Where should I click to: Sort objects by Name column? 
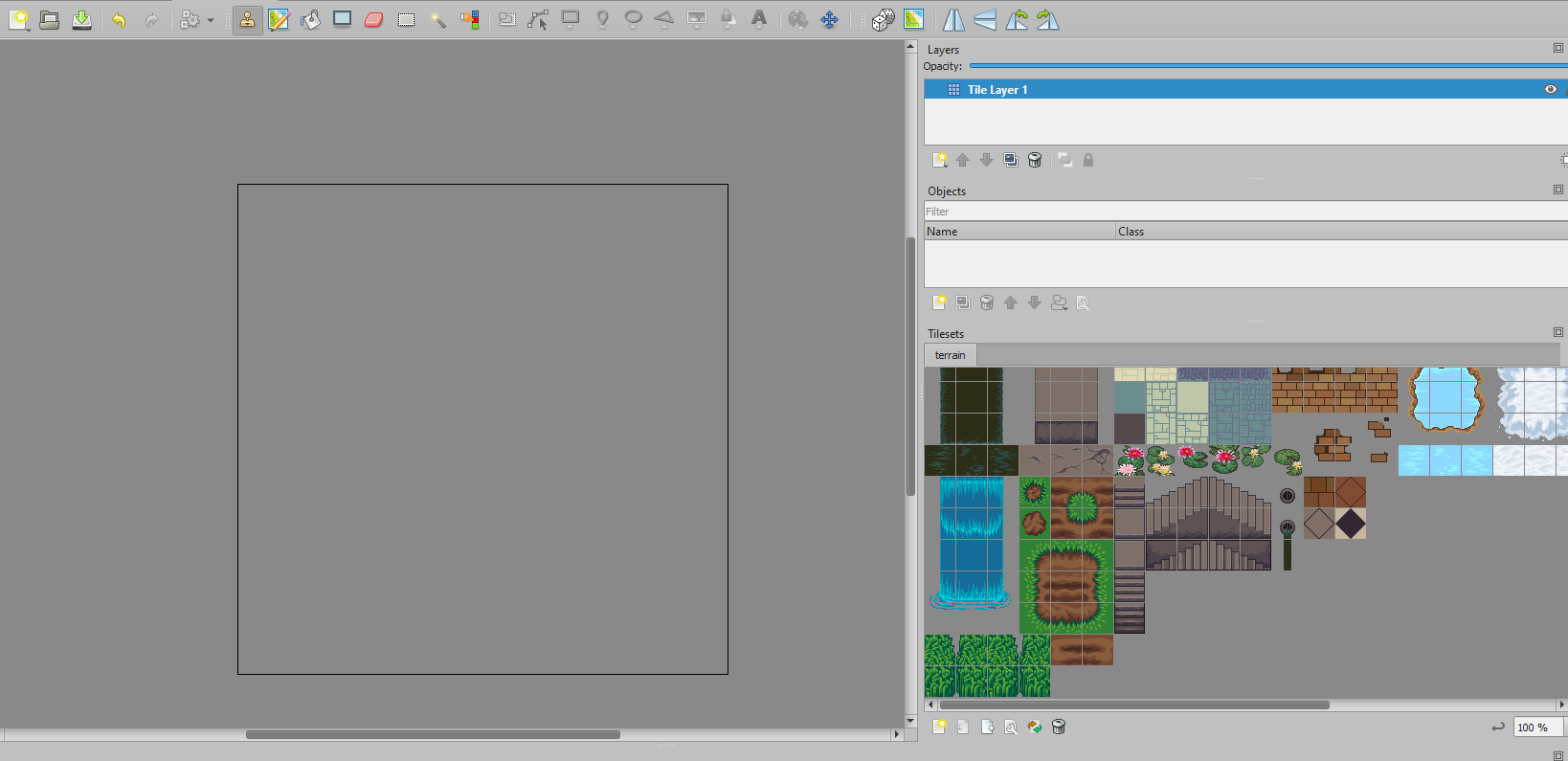pyautogui.click(x=1019, y=231)
